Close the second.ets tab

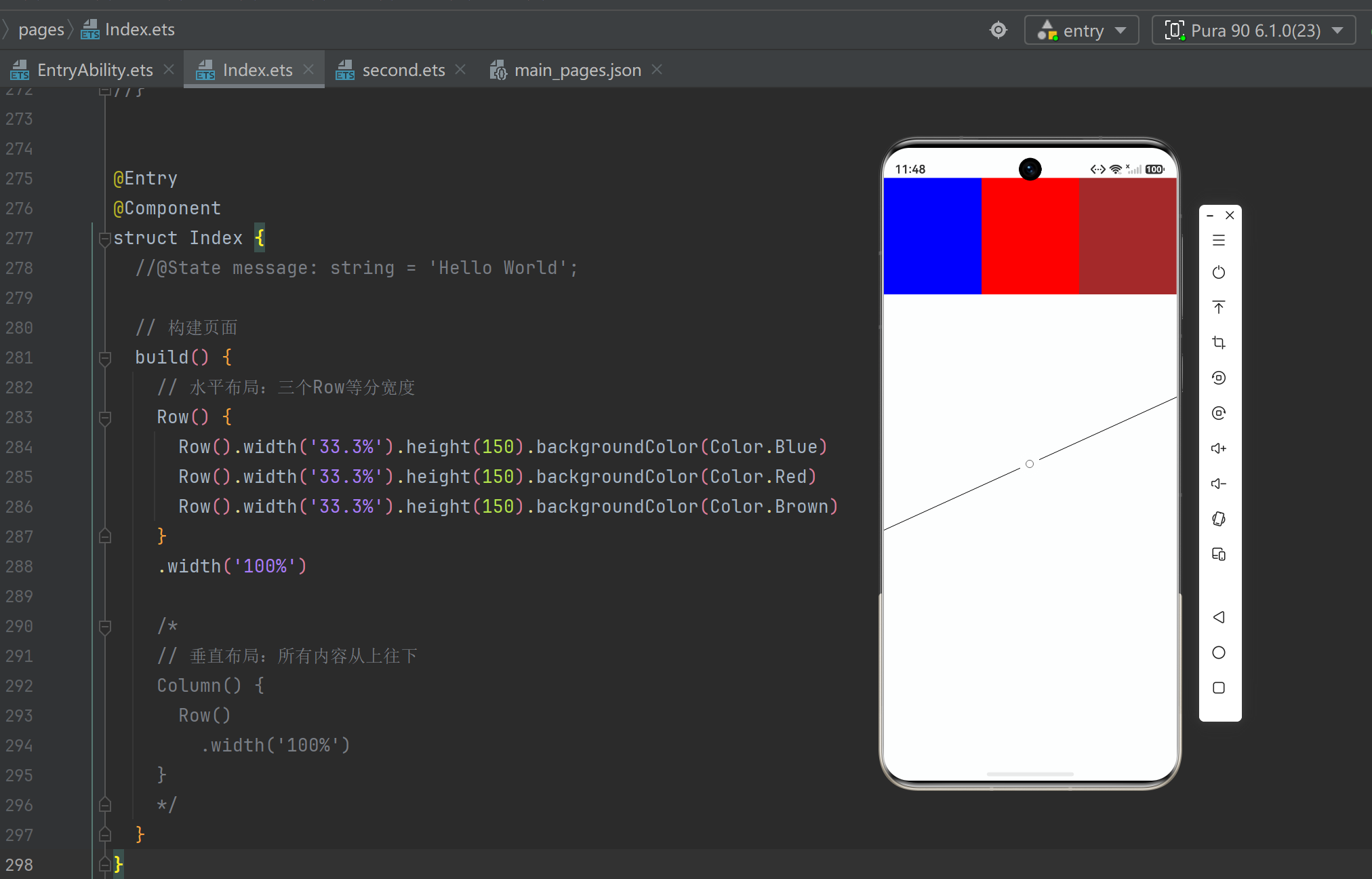click(x=460, y=69)
